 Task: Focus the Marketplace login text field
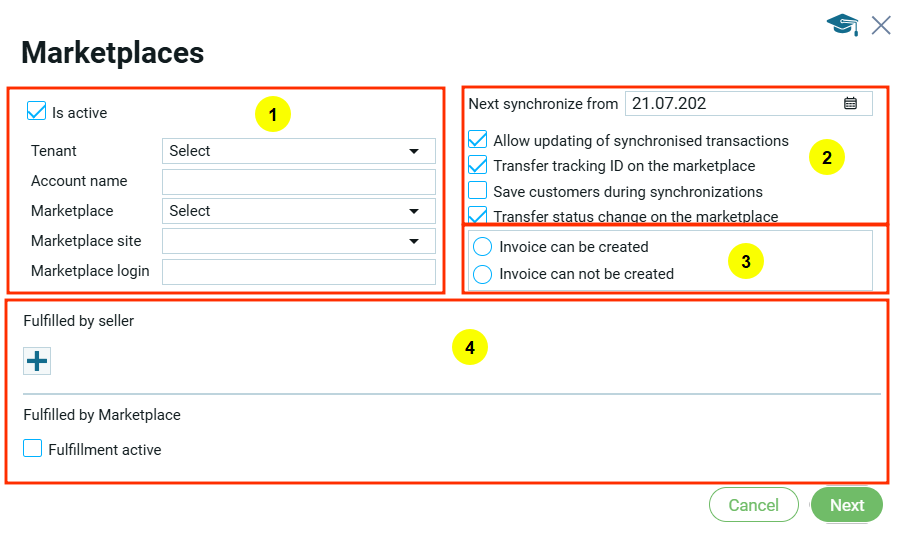coord(298,271)
